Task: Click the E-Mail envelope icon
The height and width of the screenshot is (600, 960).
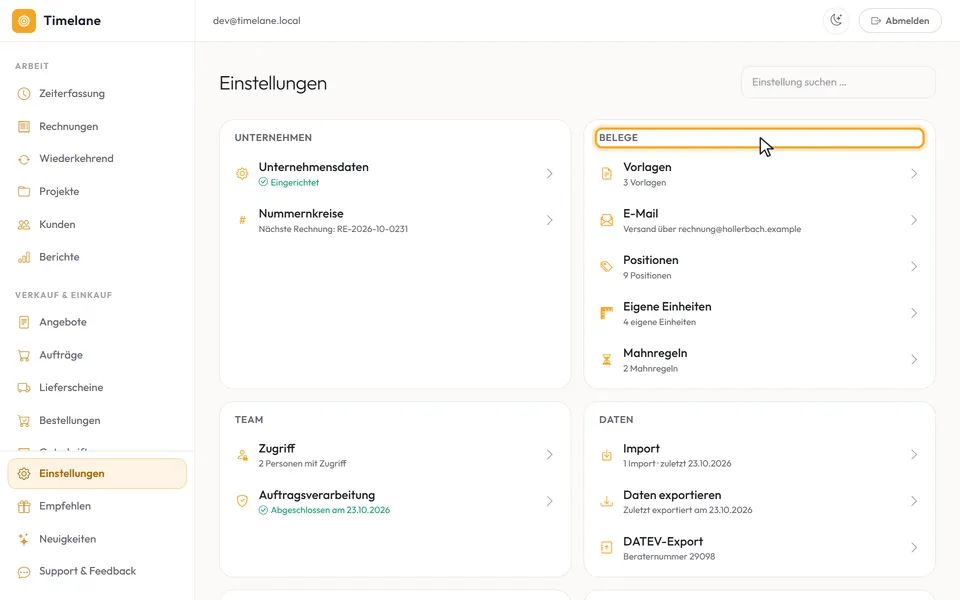Action: 607,220
